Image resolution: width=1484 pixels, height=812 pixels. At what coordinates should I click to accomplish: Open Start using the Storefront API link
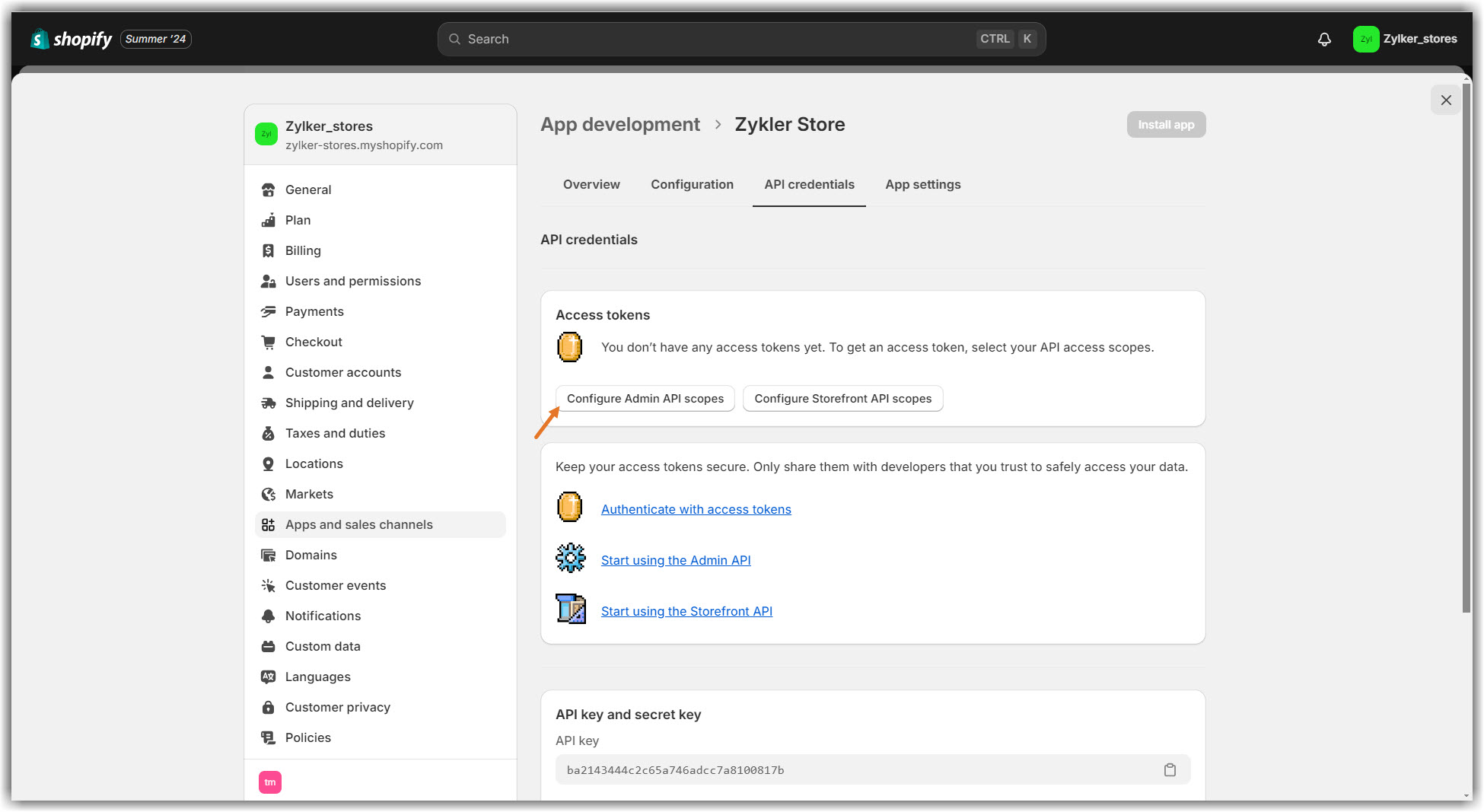(686, 611)
